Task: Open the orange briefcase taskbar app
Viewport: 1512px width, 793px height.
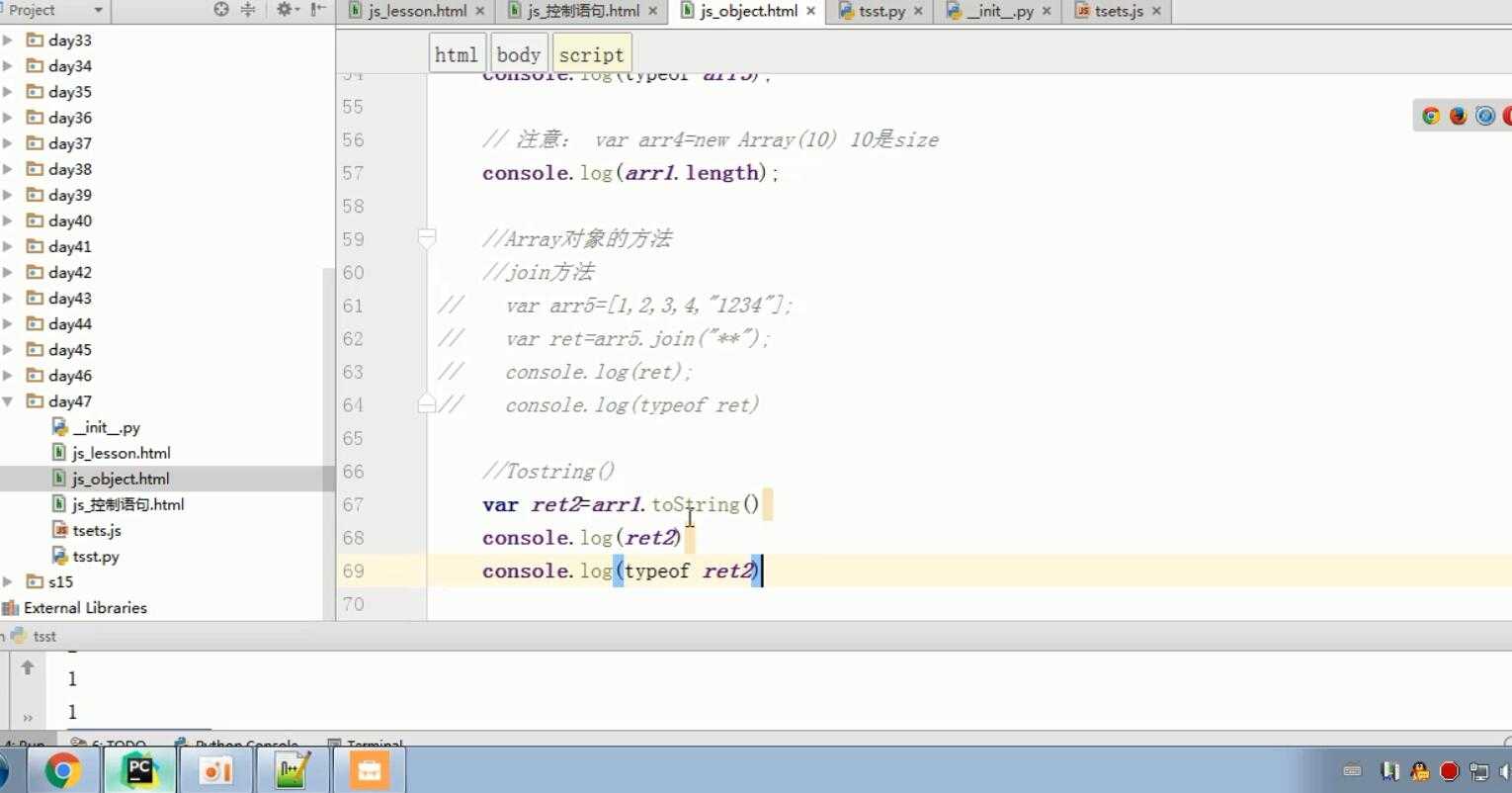Action: [x=370, y=770]
